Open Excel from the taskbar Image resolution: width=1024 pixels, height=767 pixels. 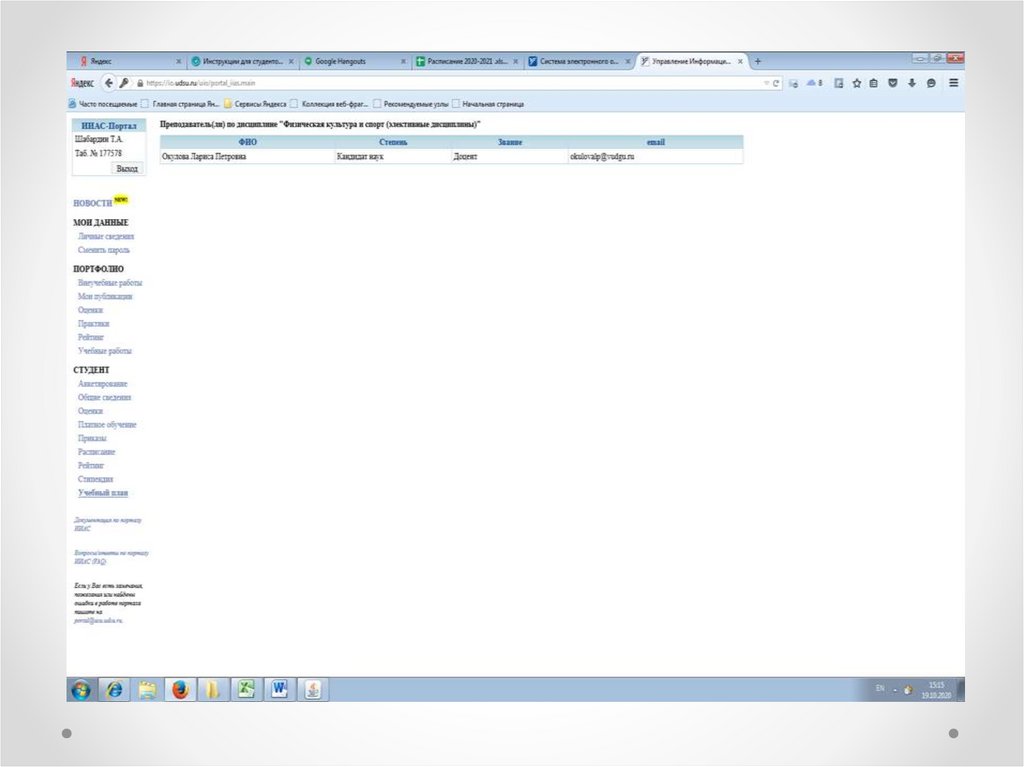(x=246, y=690)
